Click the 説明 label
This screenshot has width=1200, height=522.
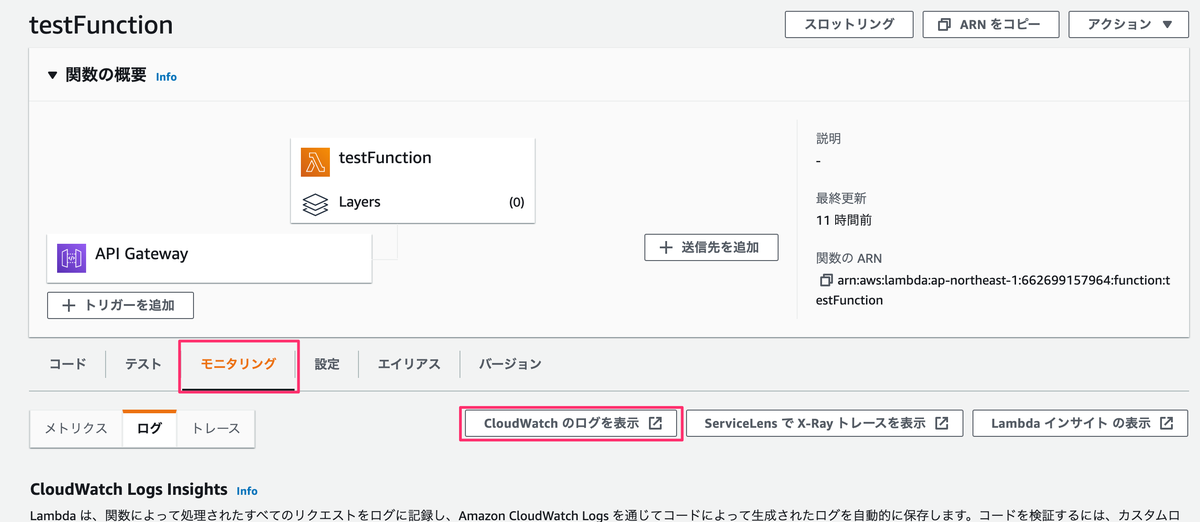click(x=829, y=139)
